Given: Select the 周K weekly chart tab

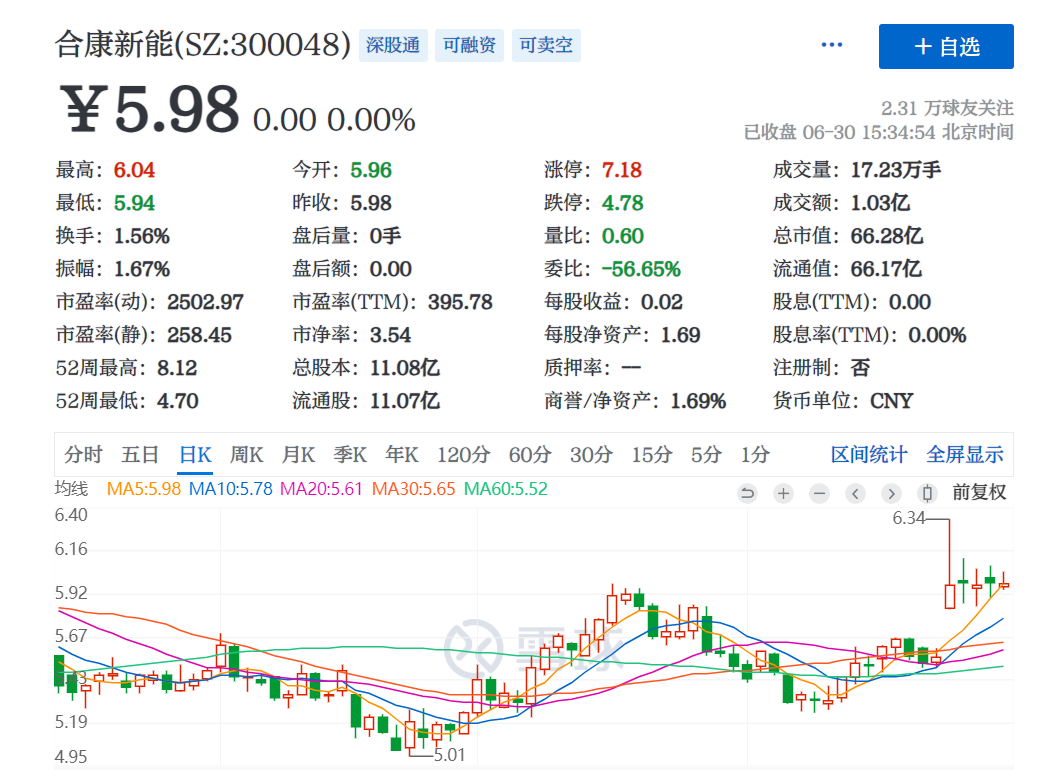Looking at the screenshot, I should [246, 455].
